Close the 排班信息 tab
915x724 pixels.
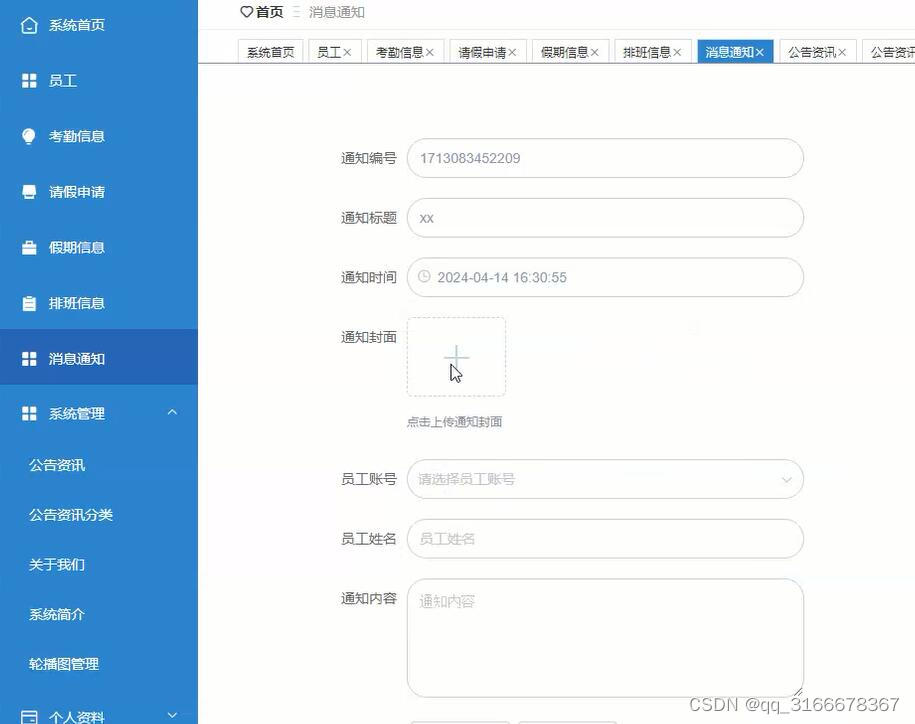tap(677, 53)
